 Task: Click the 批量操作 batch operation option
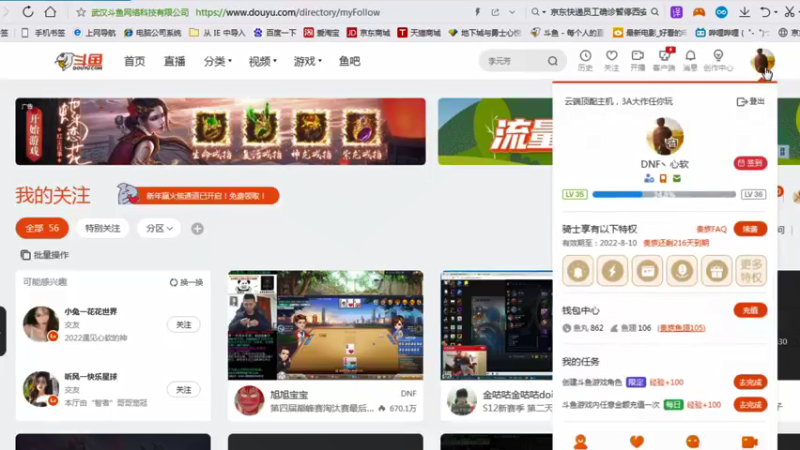pyautogui.click(x=44, y=255)
